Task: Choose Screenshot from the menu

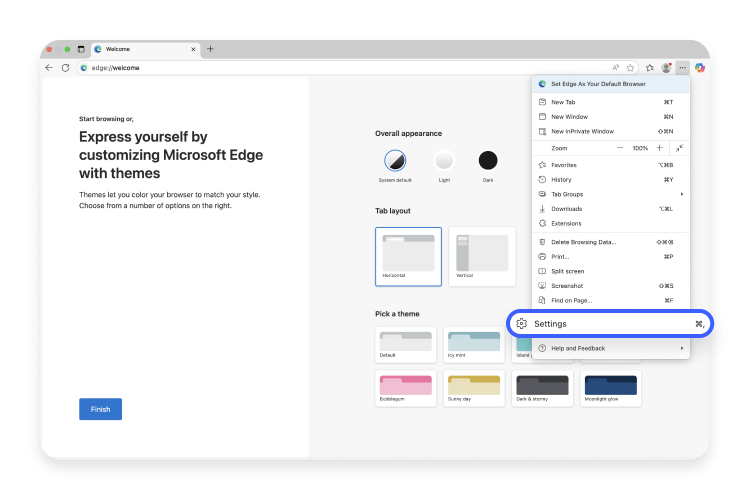Action: coord(611,286)
